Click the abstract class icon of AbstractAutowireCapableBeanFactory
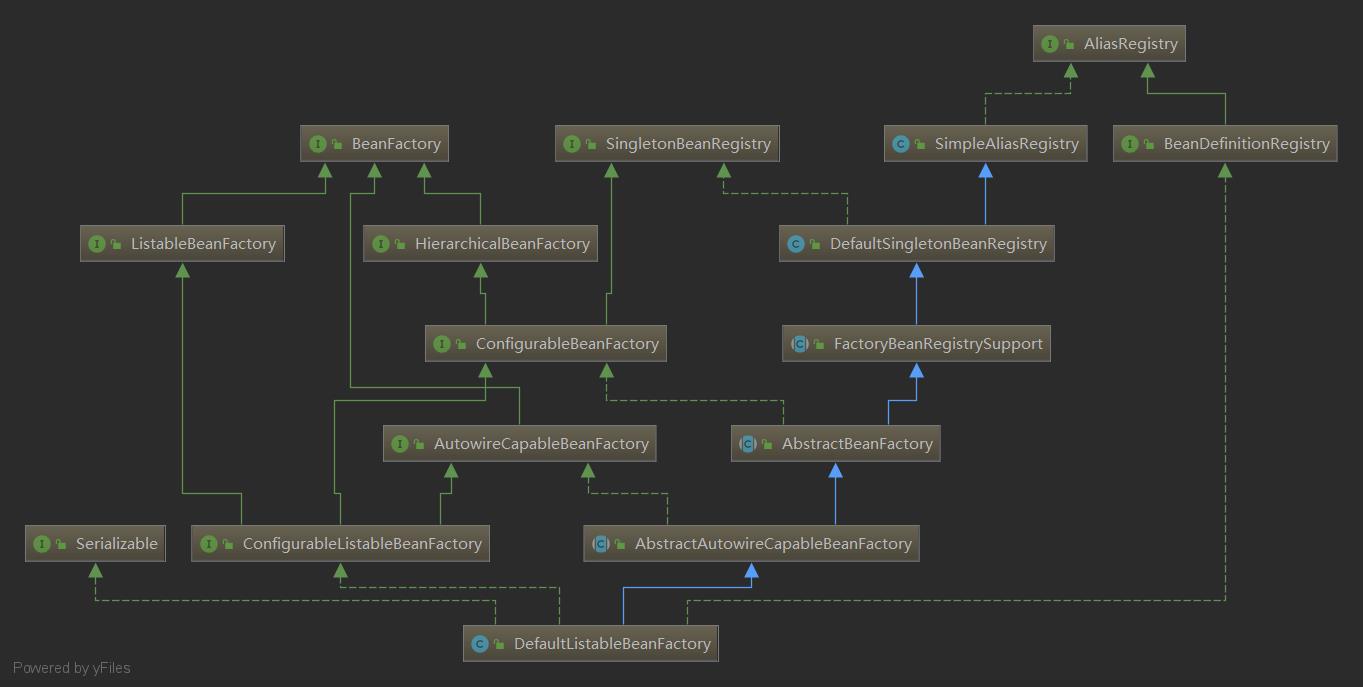Image resolution: width=1363 pixels, height=687 pixels. coord(601,544)
